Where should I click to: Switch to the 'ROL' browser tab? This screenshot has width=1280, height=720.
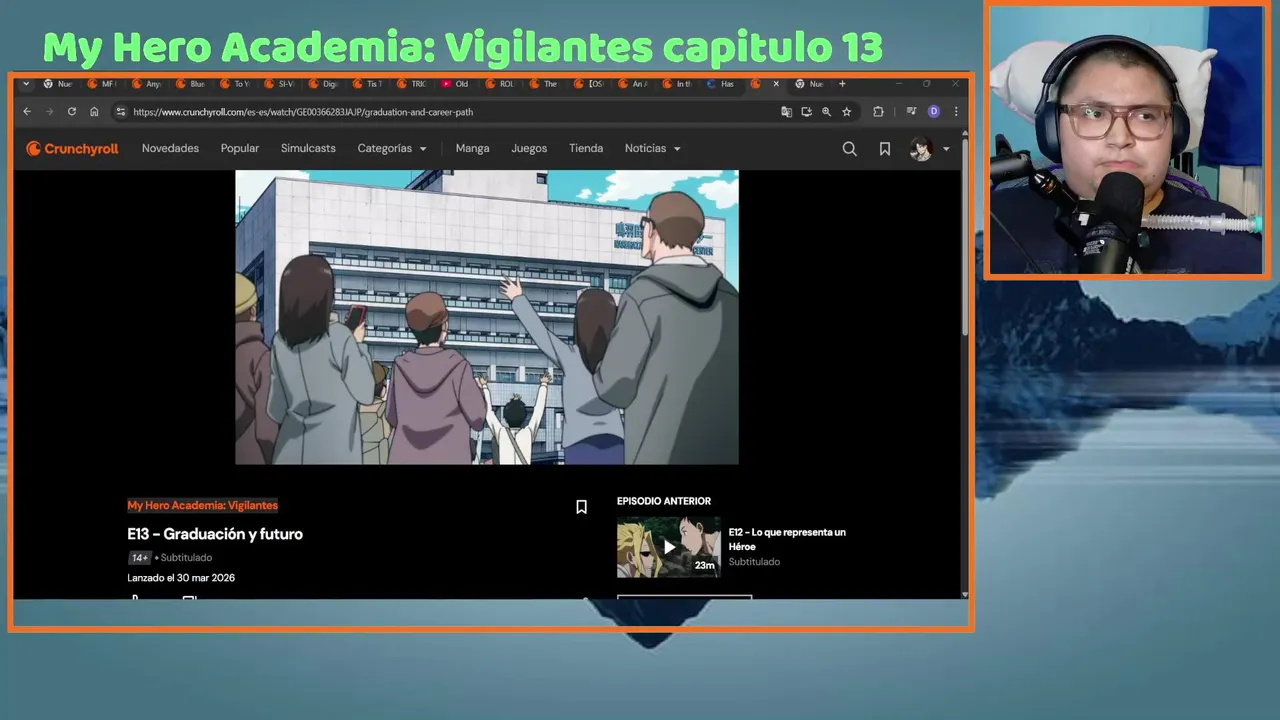click(499, 84)
